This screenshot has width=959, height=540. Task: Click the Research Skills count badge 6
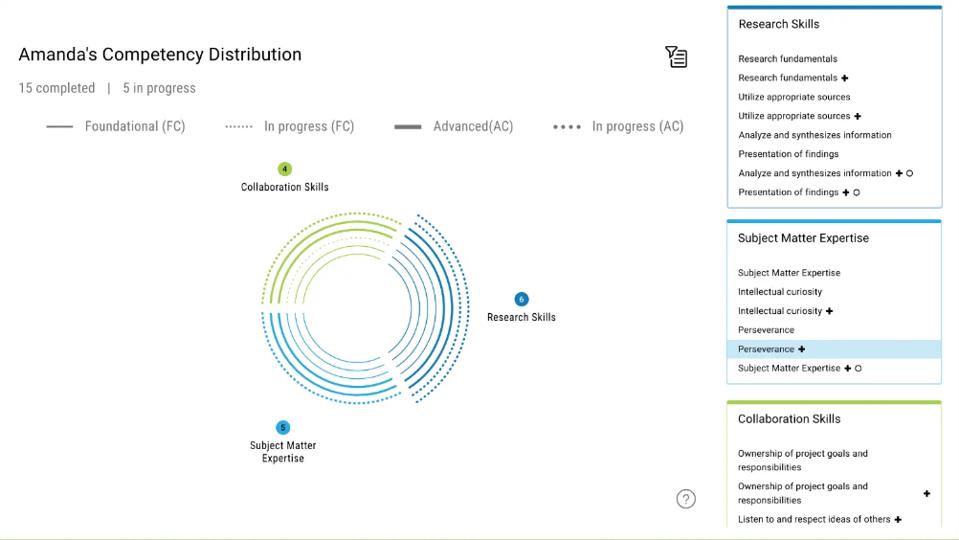521,299
